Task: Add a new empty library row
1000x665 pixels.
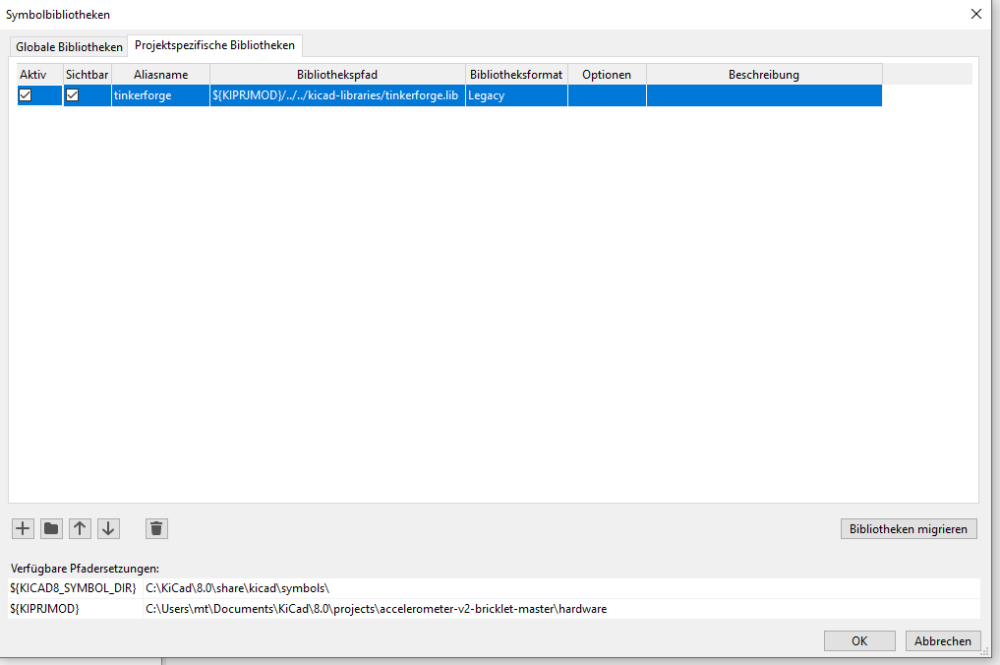Action: pos(22,528)
